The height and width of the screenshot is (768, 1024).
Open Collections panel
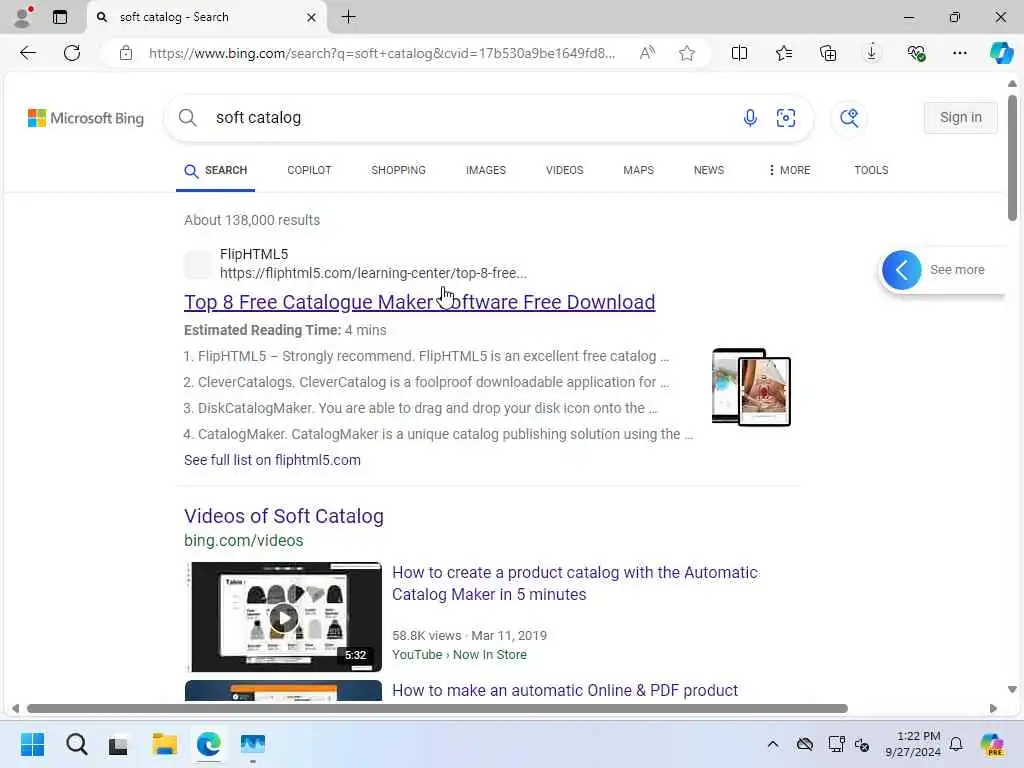tap(827, 53)
